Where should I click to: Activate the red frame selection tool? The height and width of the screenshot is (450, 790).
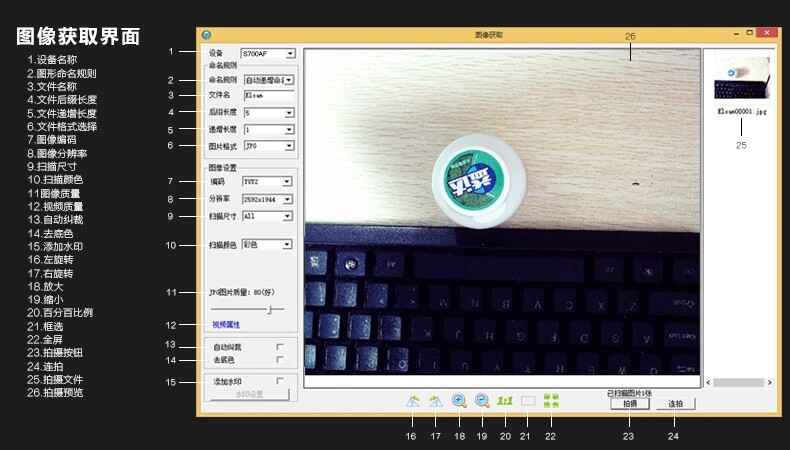[x=528, y=401]
